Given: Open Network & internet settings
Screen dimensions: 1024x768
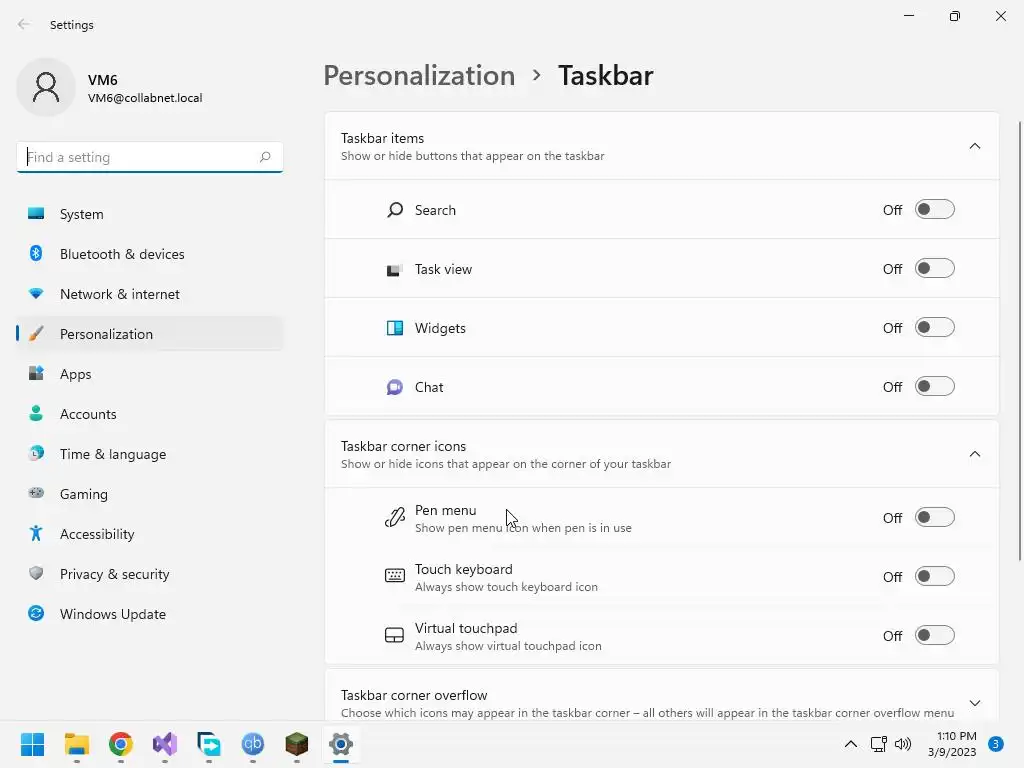Looking at the screenshot, I should point(150,294).
